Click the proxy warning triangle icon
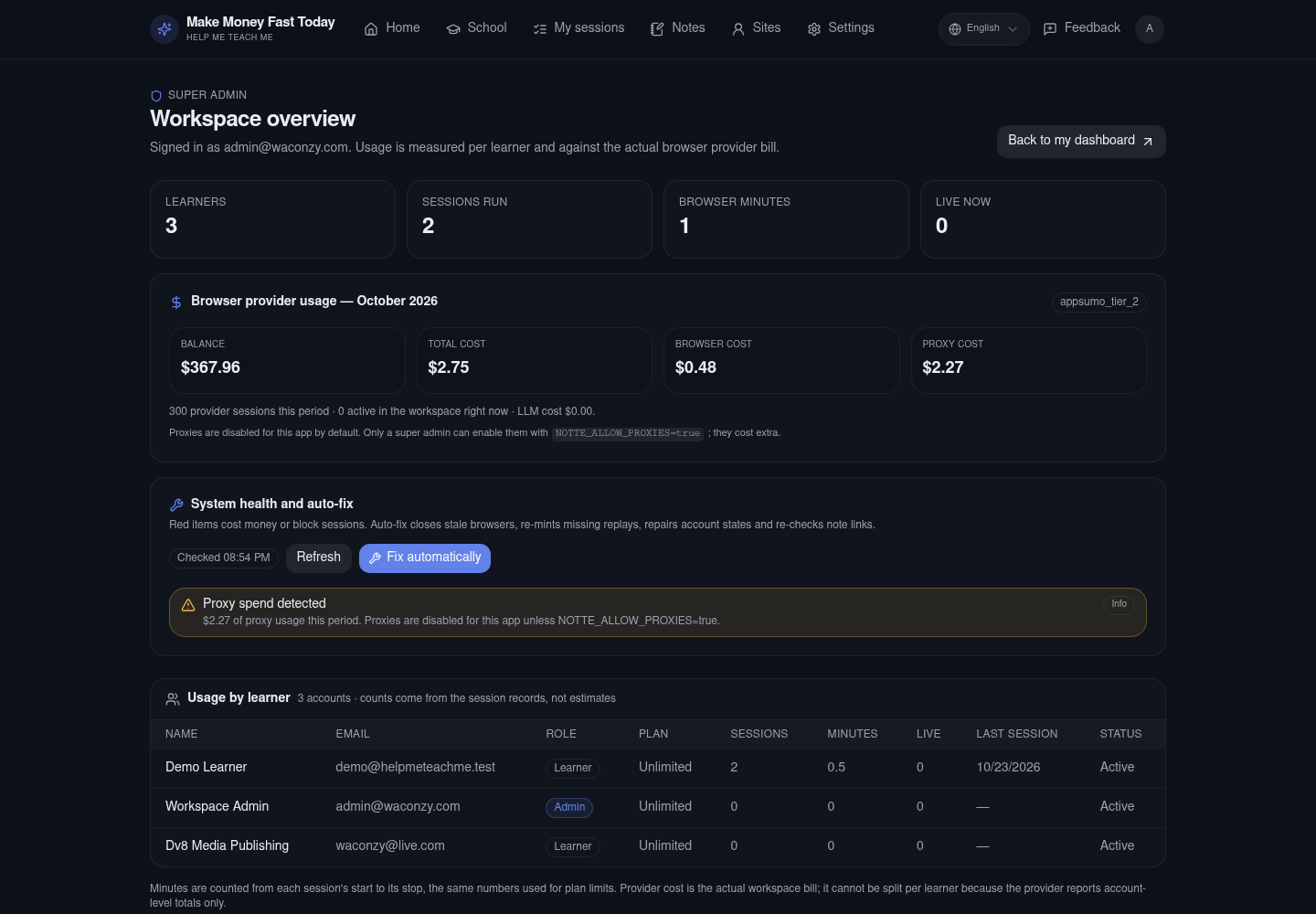Image resolution: width=1316 pixels, height=914 pixels. [x=188, y=605]
